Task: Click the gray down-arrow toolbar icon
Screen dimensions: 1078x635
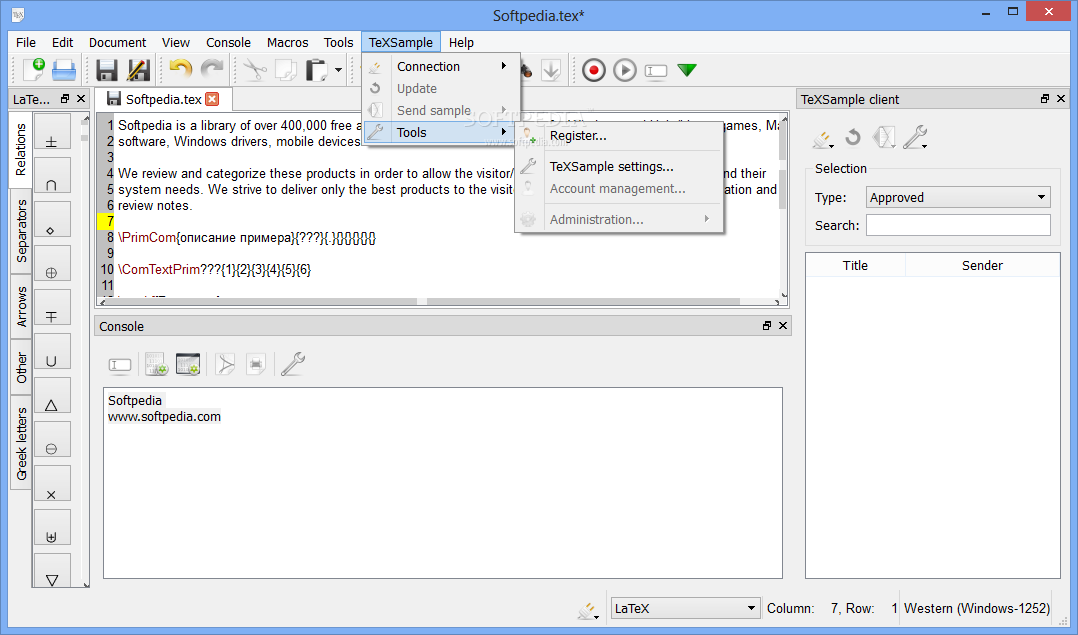Action: 551,70
